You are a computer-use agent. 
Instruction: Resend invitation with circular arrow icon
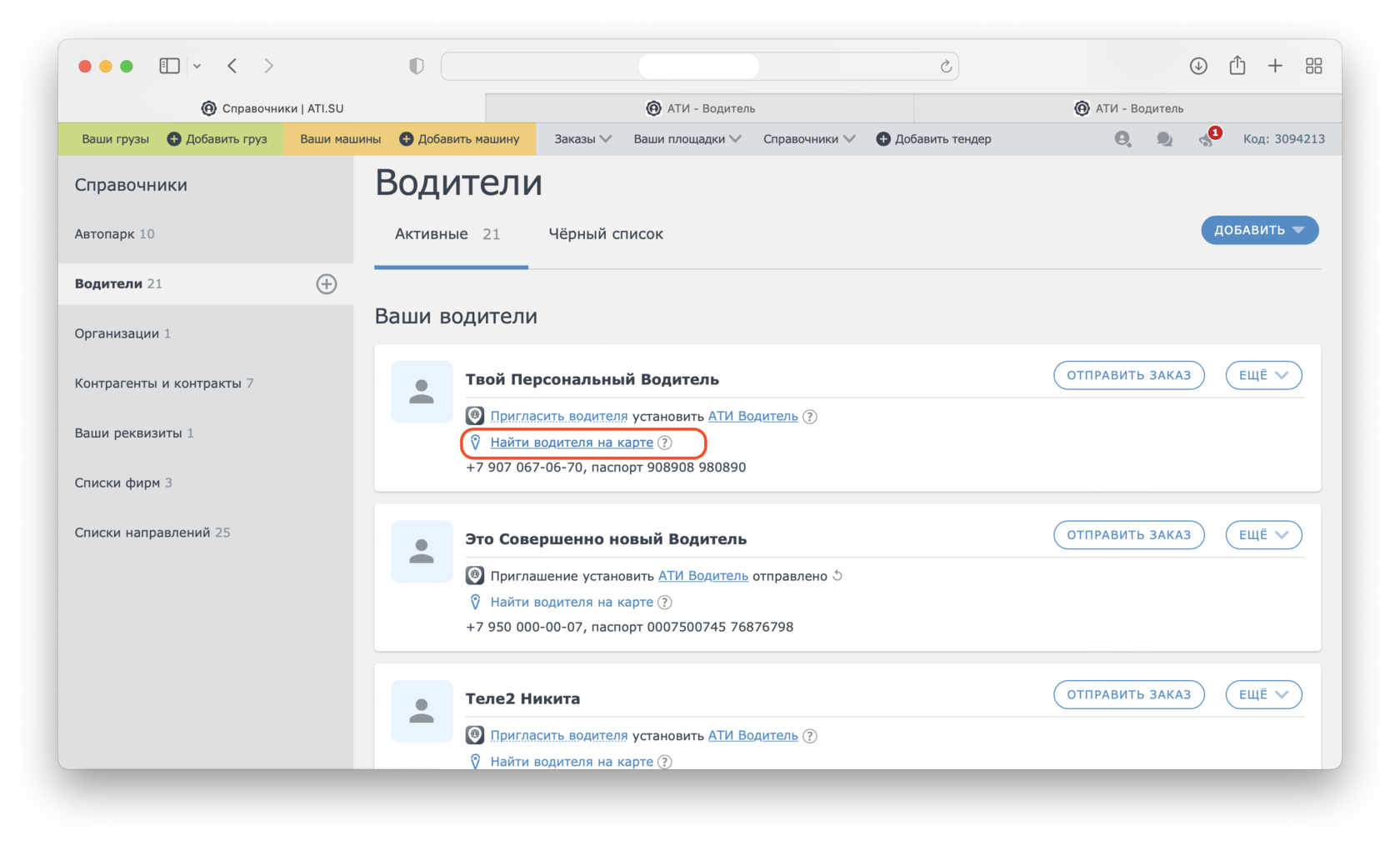point(838,576)
